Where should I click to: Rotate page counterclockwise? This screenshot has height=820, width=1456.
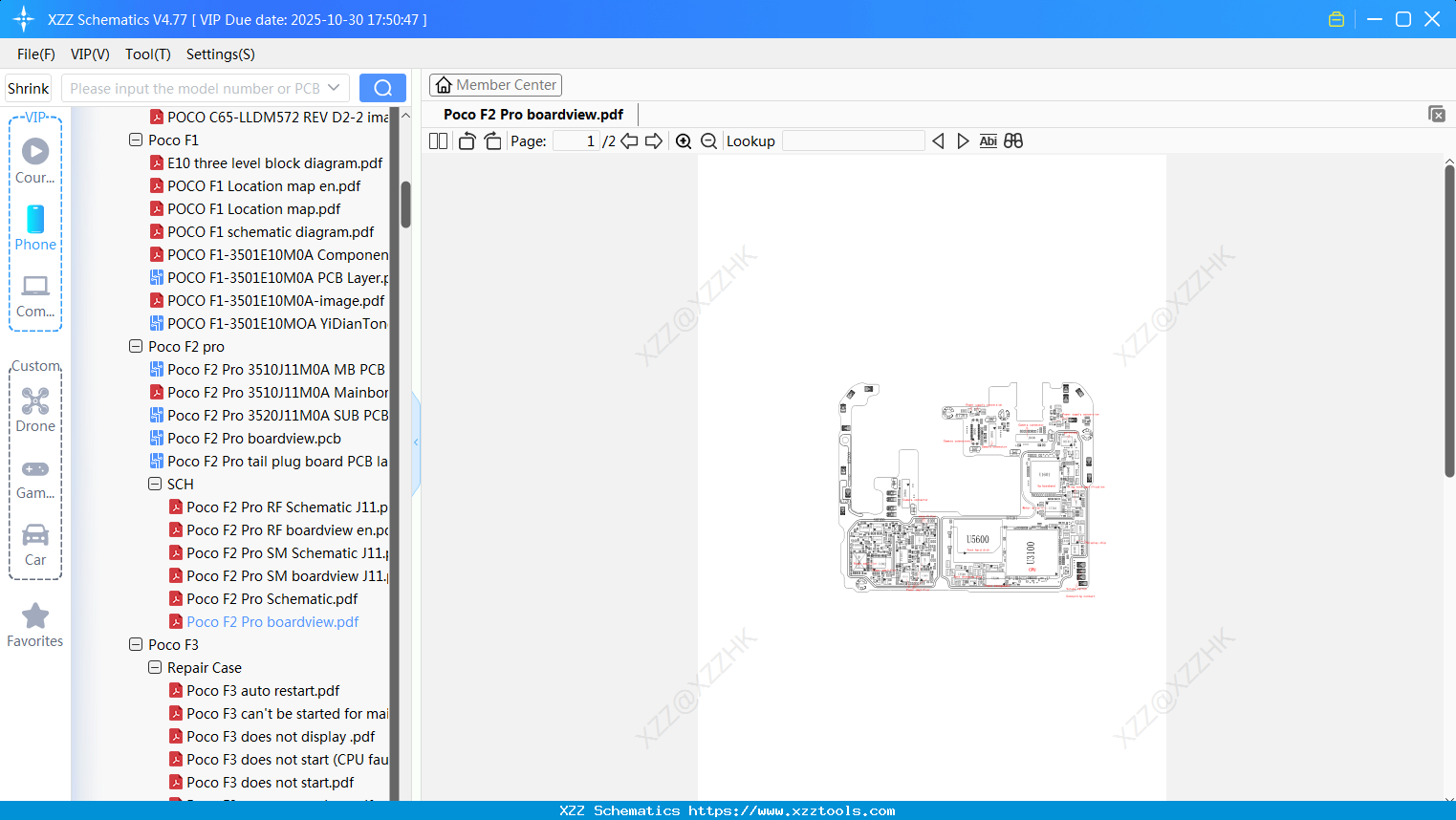pos(467,141)
